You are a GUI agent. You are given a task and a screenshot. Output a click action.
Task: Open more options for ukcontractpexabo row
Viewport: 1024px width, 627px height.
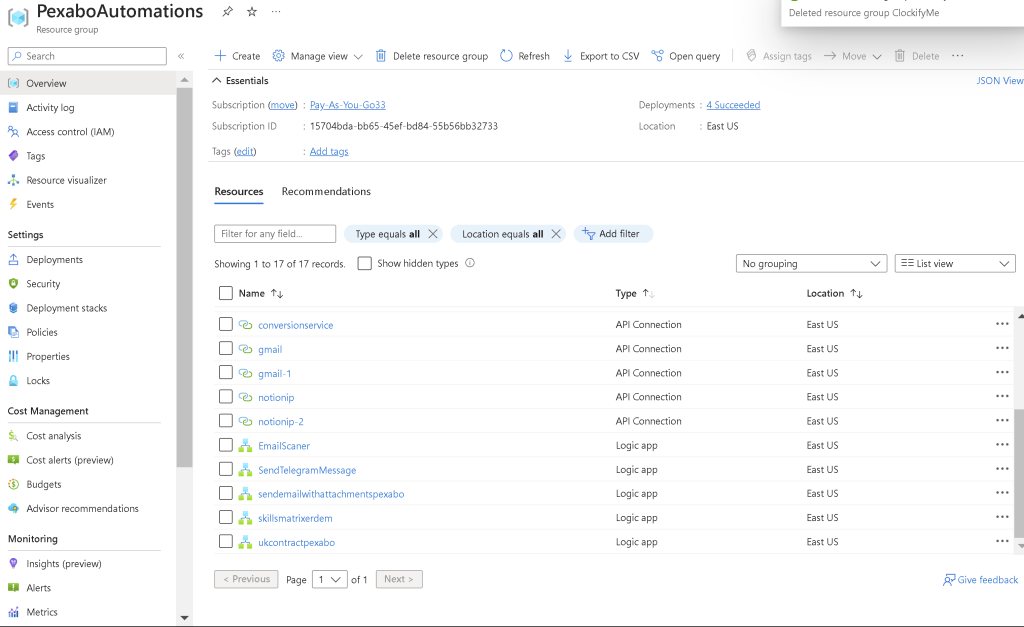coord(1002,541)
